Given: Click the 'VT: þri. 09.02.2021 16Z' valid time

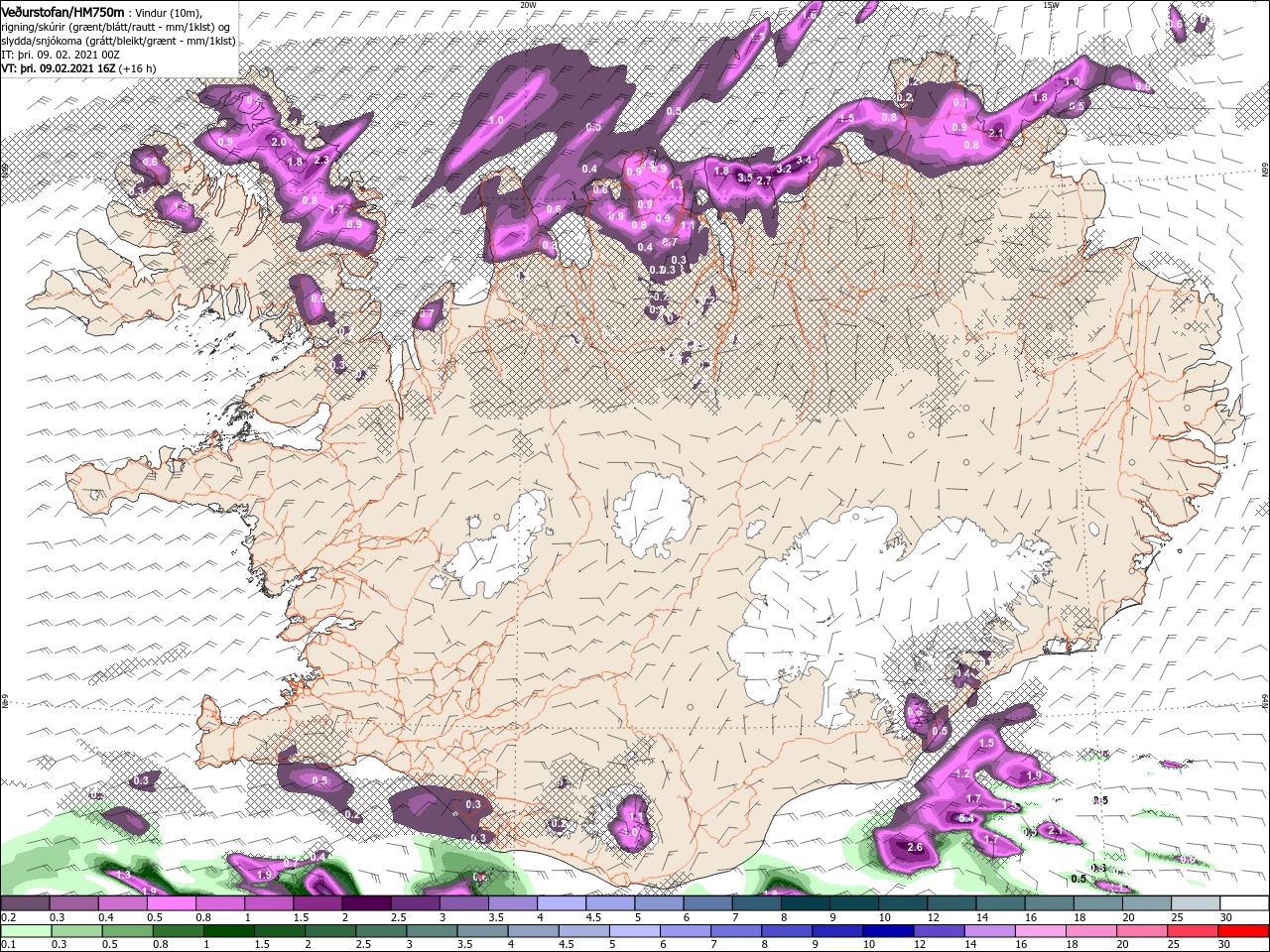Looking at the screenshot, I should [59, 68].
